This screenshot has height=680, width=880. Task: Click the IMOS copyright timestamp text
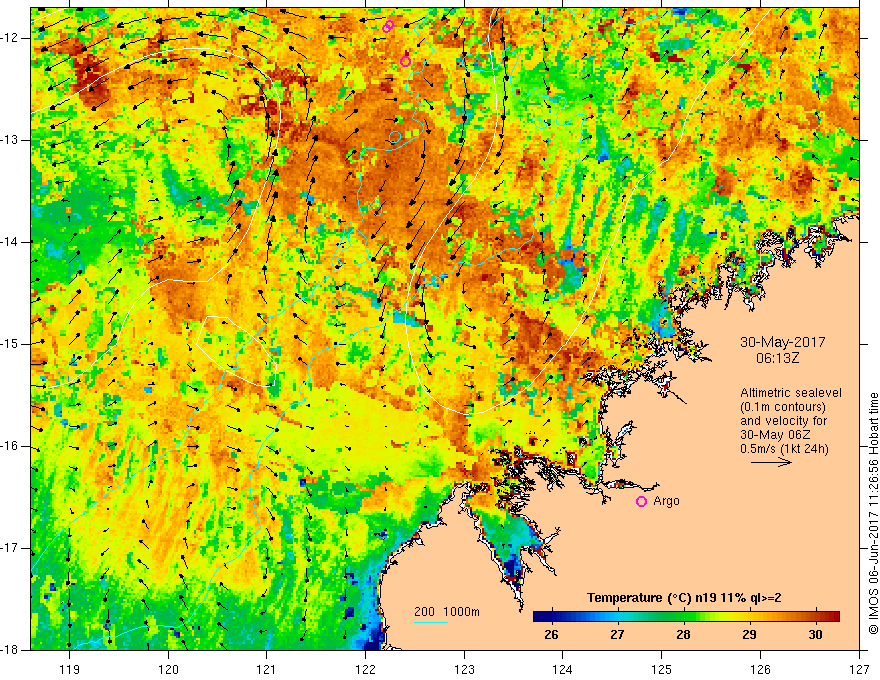873,513
